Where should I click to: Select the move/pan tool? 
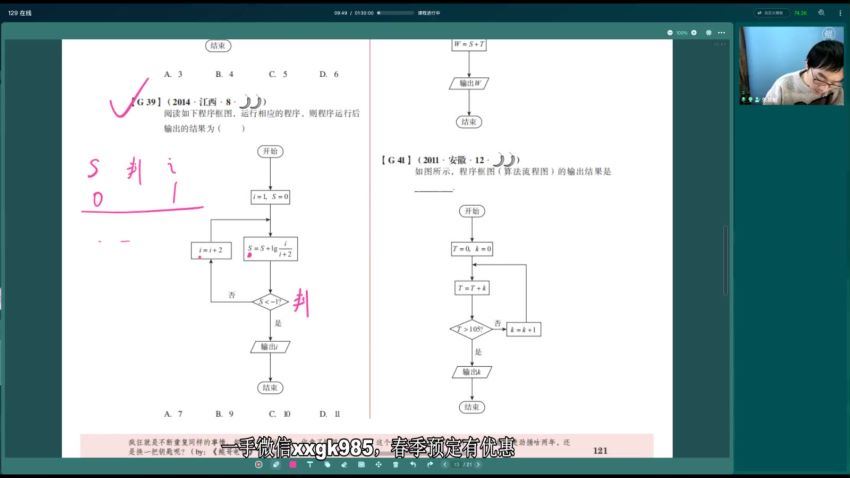pos(378,464)
